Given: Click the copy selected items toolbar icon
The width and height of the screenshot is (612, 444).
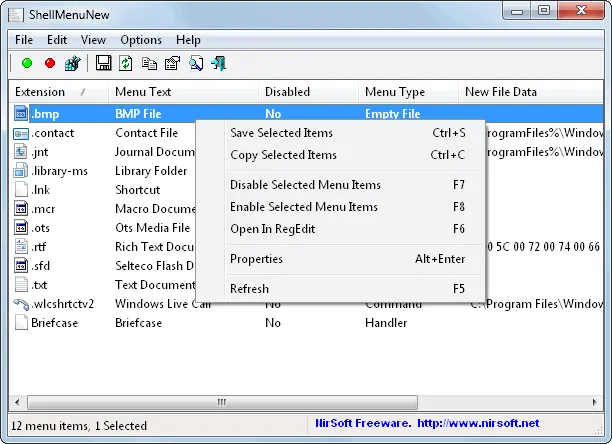Looking at the screenshot, I should 149,64.
